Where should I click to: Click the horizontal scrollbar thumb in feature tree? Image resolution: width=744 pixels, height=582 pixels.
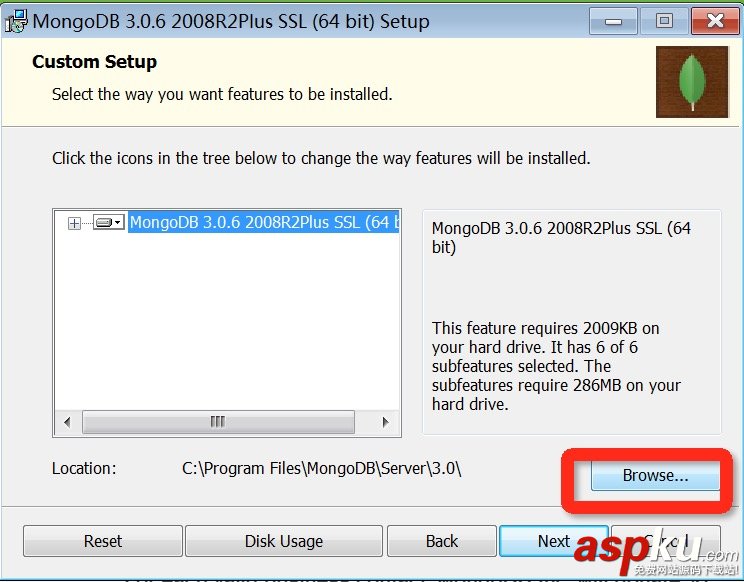point(218,422)
